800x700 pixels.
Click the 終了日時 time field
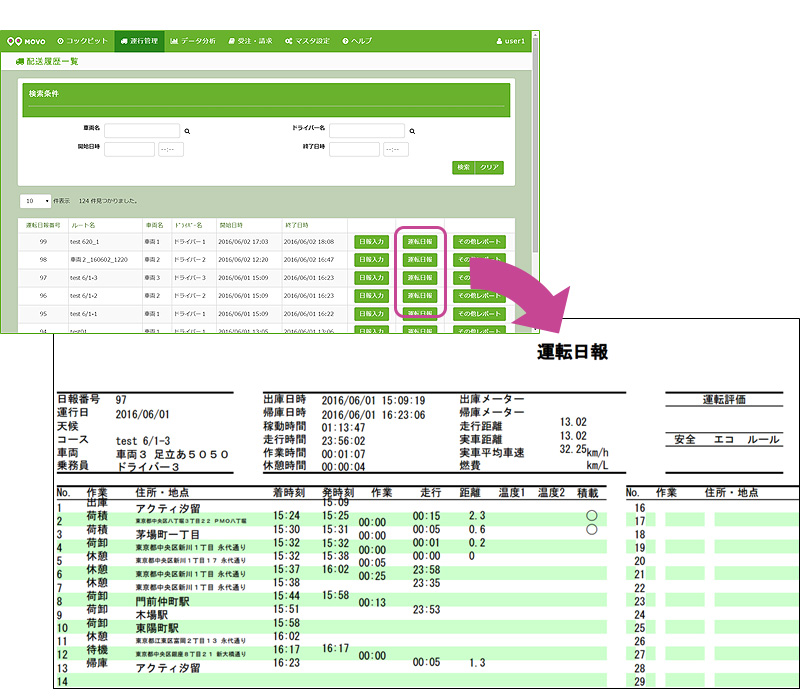tap(396, 149)
